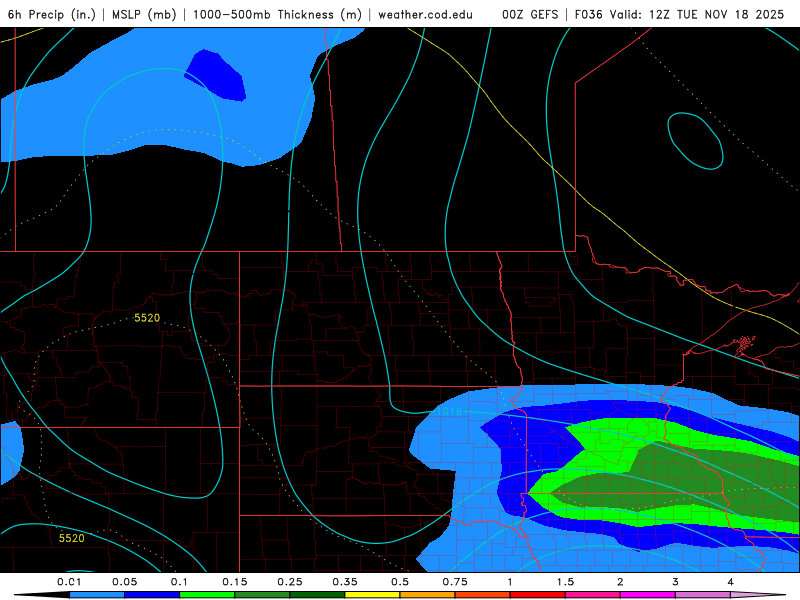Select the dark green 0.25–0.35 colorbar segment
This screenshot has height=600, width=800.
tap(317, 595)
